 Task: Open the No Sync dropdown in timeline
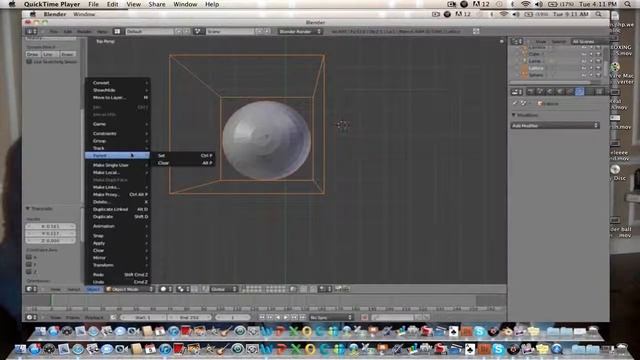[x=330, y=318]
